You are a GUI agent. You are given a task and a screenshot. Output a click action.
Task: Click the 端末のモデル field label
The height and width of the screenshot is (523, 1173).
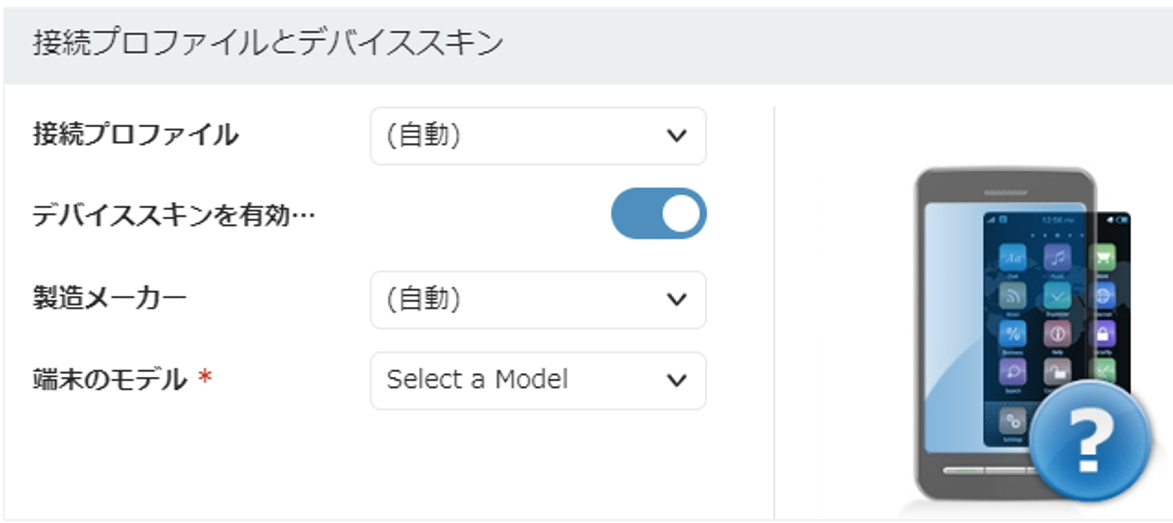[x=110, y=380]
